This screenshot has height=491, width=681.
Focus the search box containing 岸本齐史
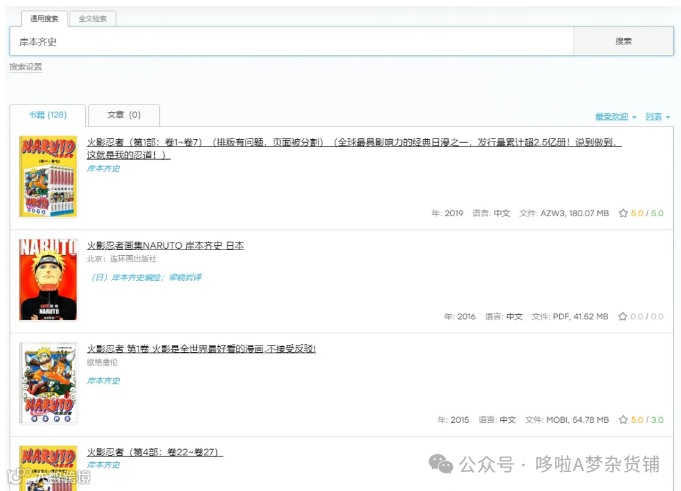(x=291, y=41)
